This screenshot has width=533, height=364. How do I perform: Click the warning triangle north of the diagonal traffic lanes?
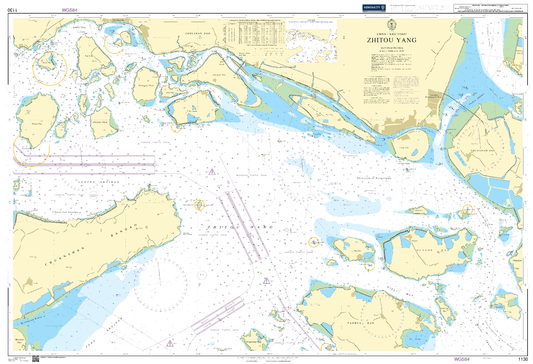pos(212,172)
